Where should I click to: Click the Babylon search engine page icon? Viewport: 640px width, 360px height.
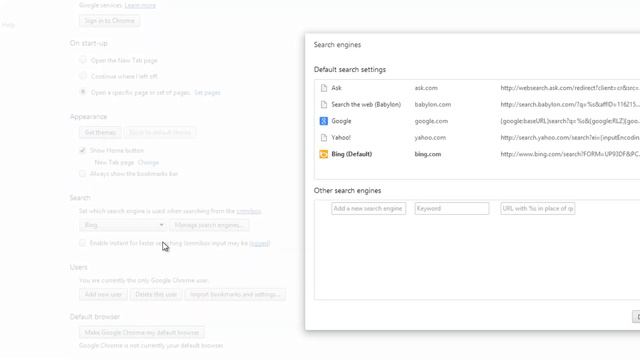pos(324,104)
